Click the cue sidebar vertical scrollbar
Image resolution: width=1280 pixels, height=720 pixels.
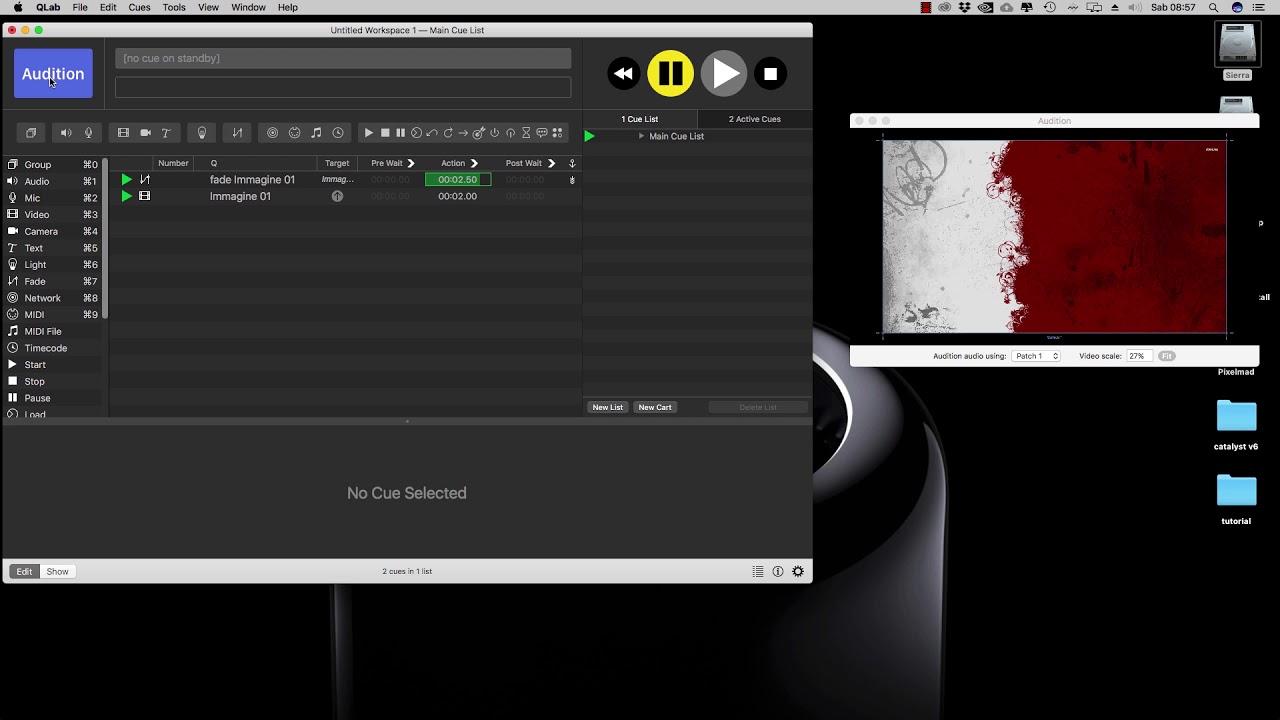pos(105,238)
